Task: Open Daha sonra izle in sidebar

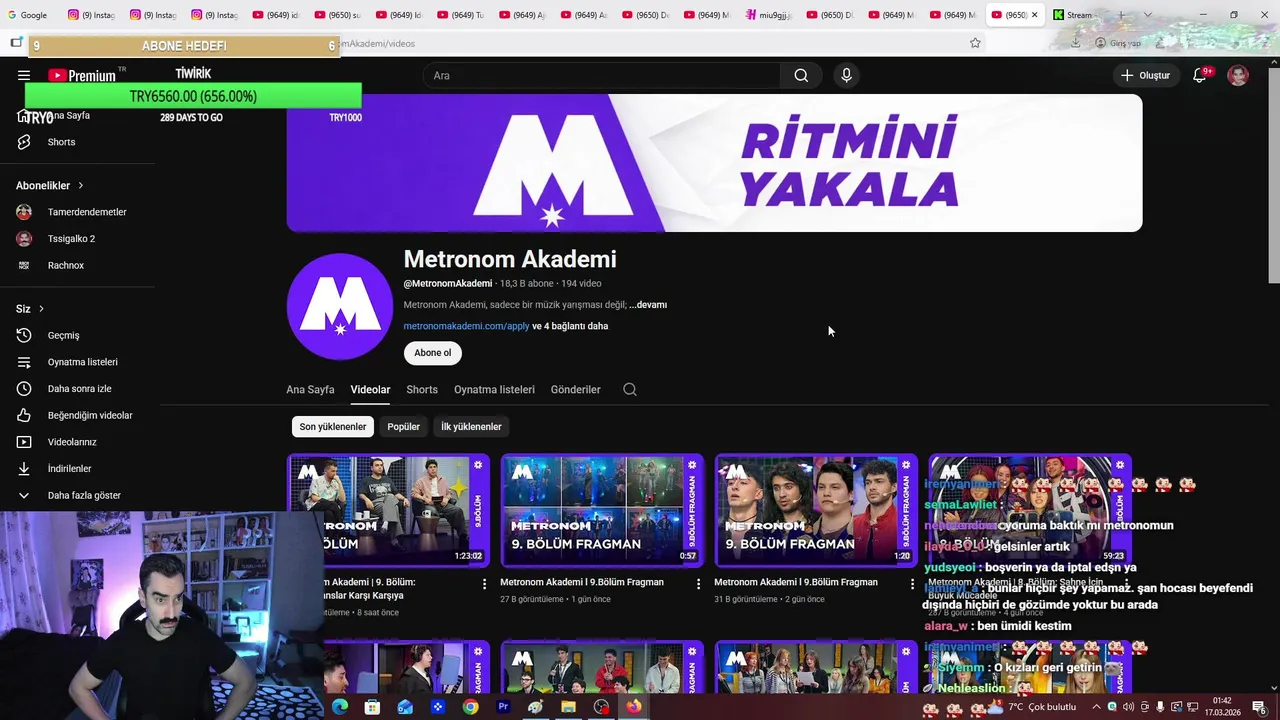Action: pos(77,388)
